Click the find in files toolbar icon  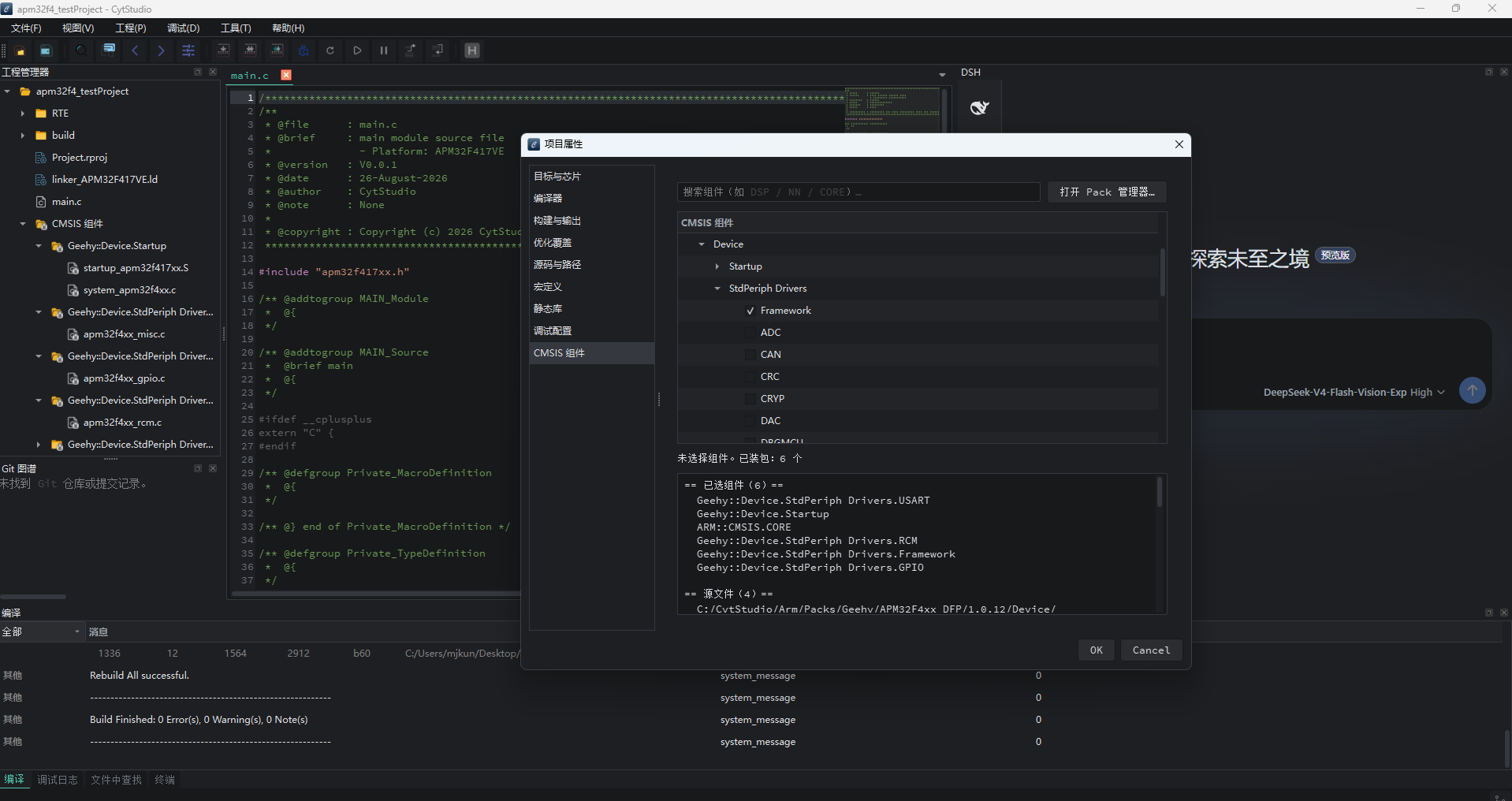[110, 50]
